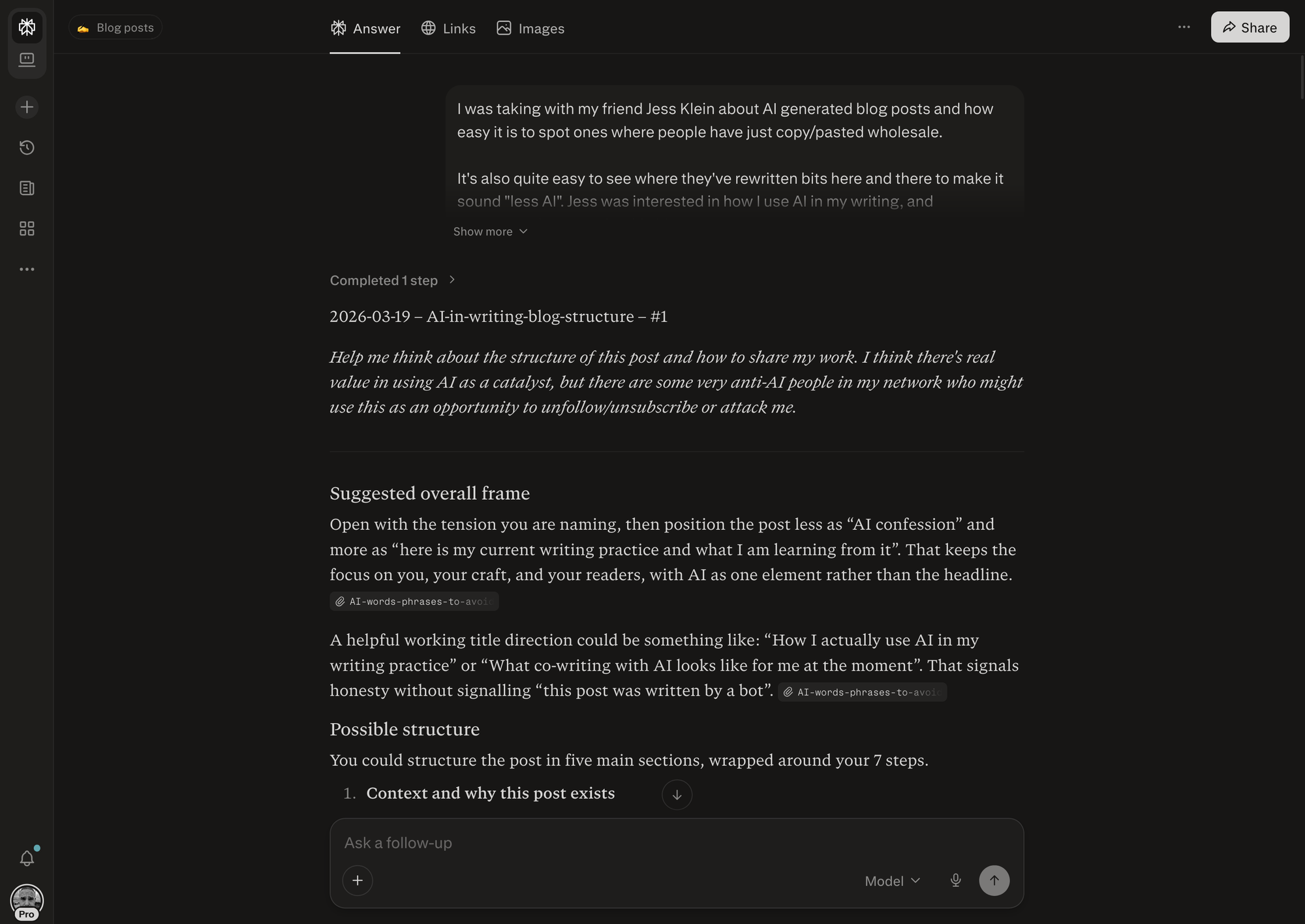Start a new thread with the plus icon
The width and height of the screenshot is (1305, 924).
click(27, 106)
